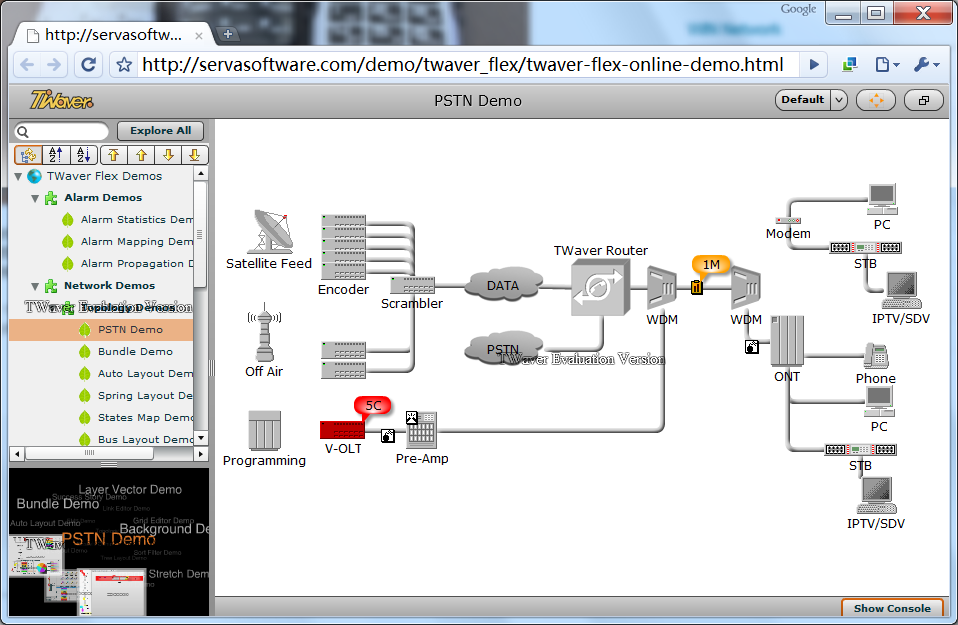Image resolution: width=958 pixels, height=625 pixels.
Task: Open a new browser tab
Action: click(227, 34)
